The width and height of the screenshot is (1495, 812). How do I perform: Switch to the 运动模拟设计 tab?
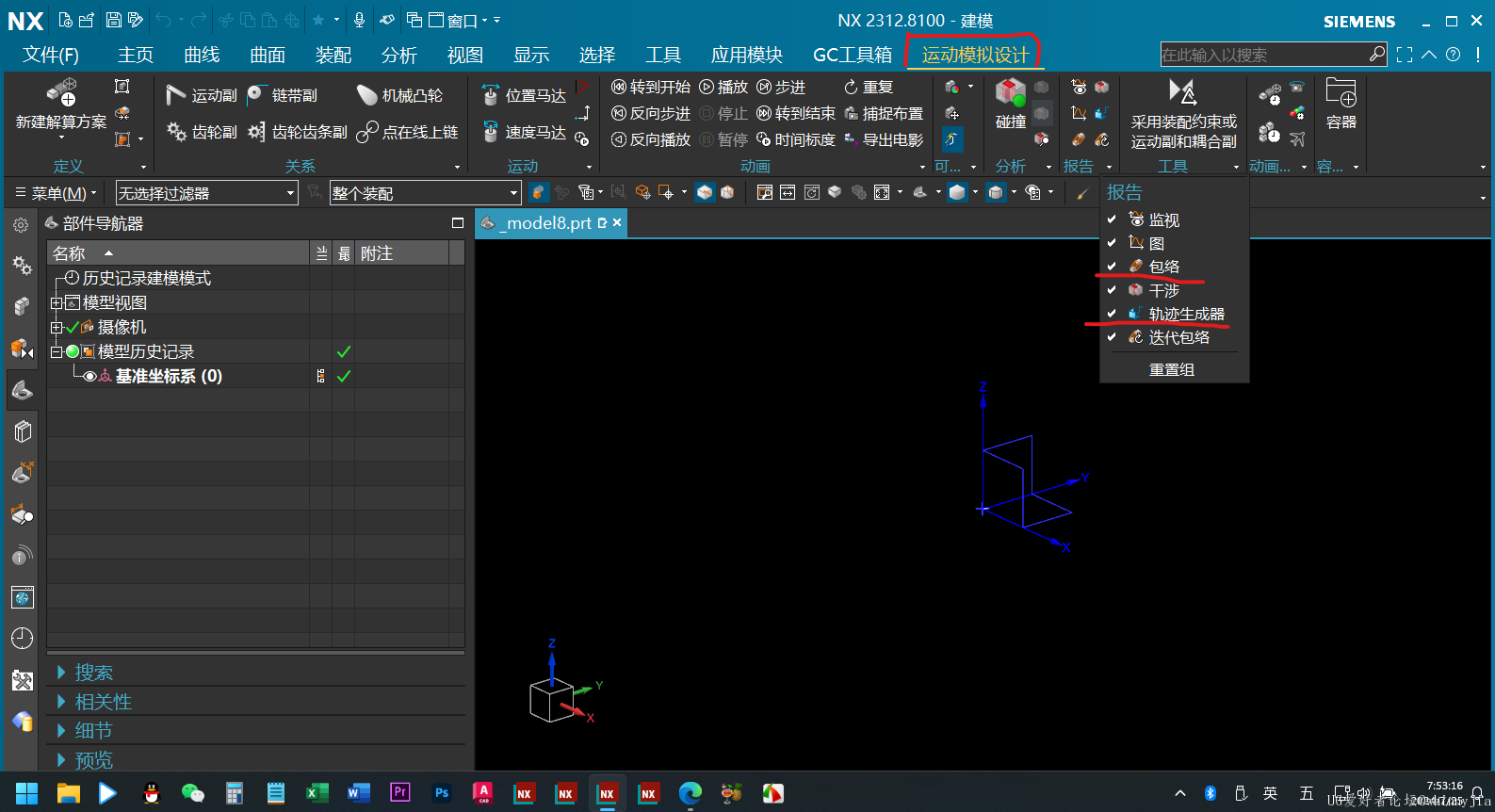[975, 55]
